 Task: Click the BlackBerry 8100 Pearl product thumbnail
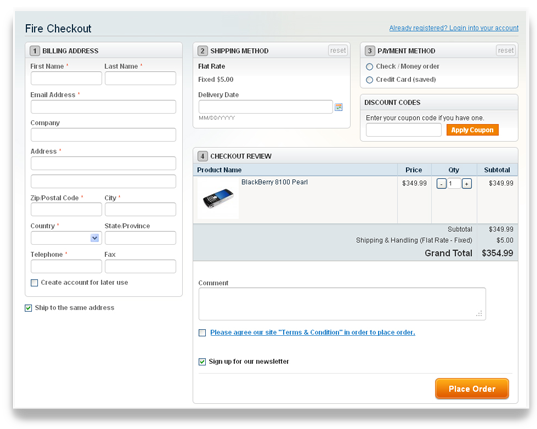coord(218,199)
